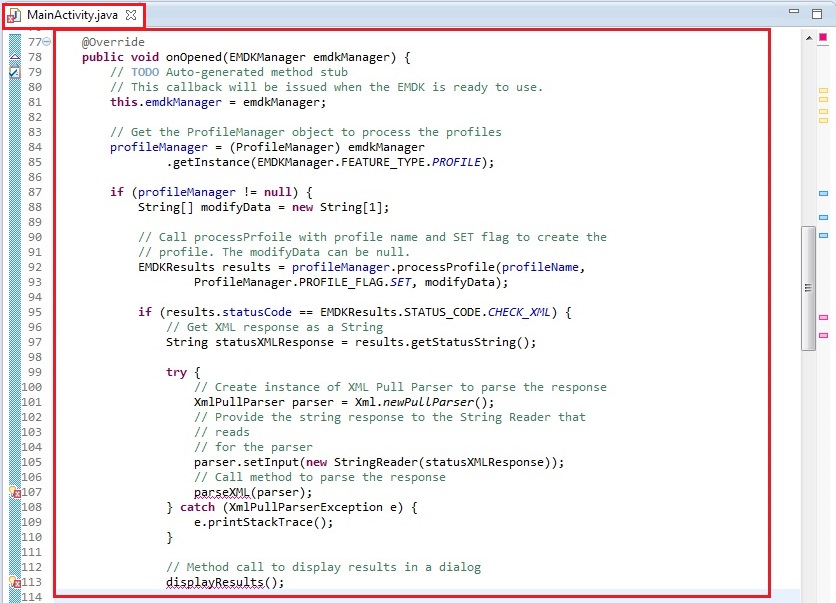This screenshot has width=836, height=603.
Task: Click the override indicator triangle on line 78
Action: tap(14, 58)
